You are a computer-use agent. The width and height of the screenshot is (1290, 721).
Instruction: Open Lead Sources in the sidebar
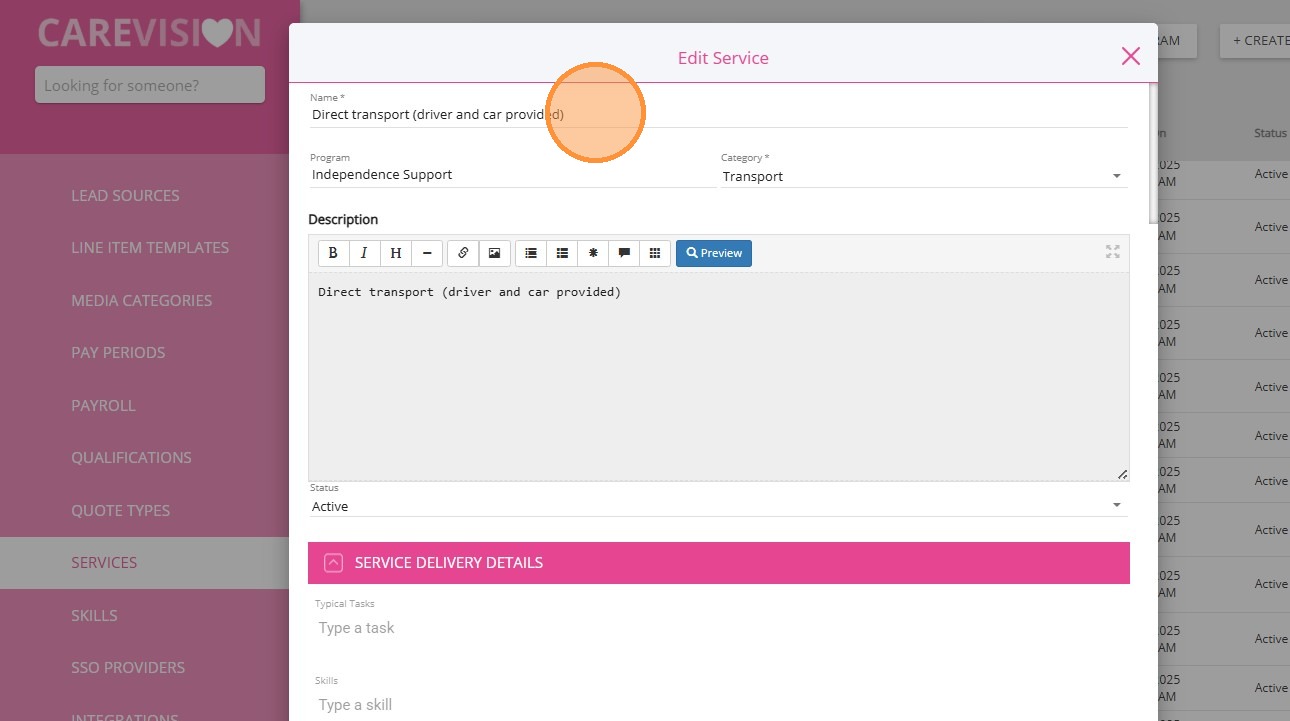[x=125, y=195]
